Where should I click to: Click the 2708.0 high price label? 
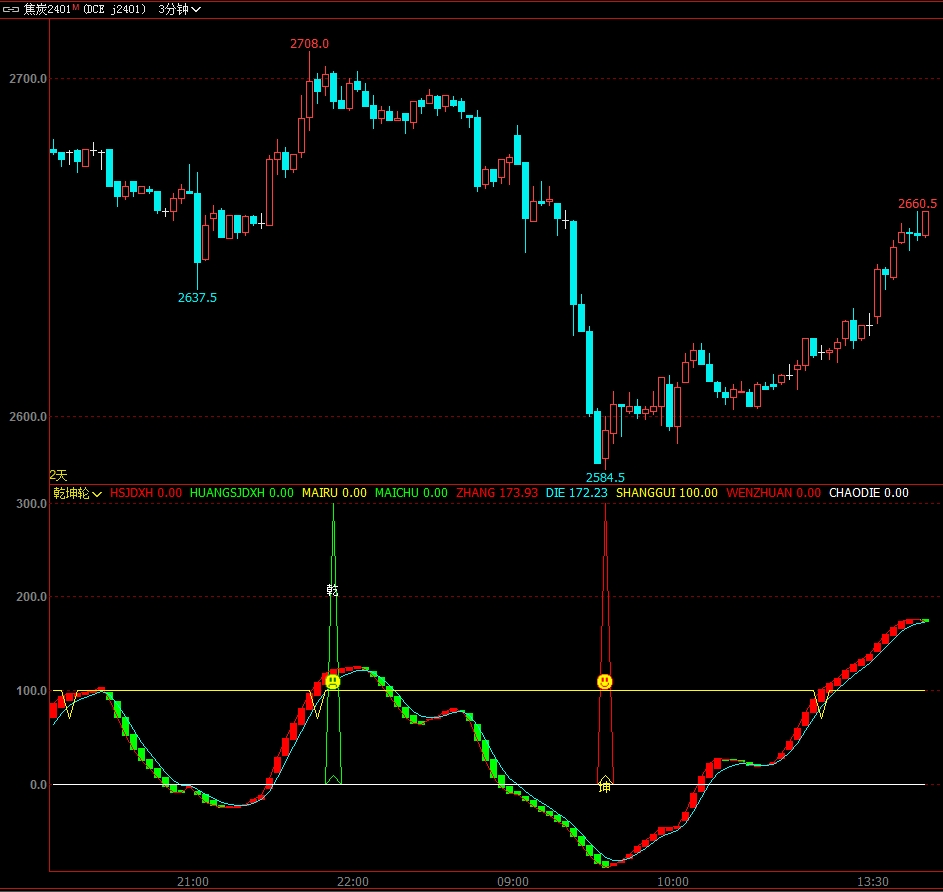tap(309, 44)
